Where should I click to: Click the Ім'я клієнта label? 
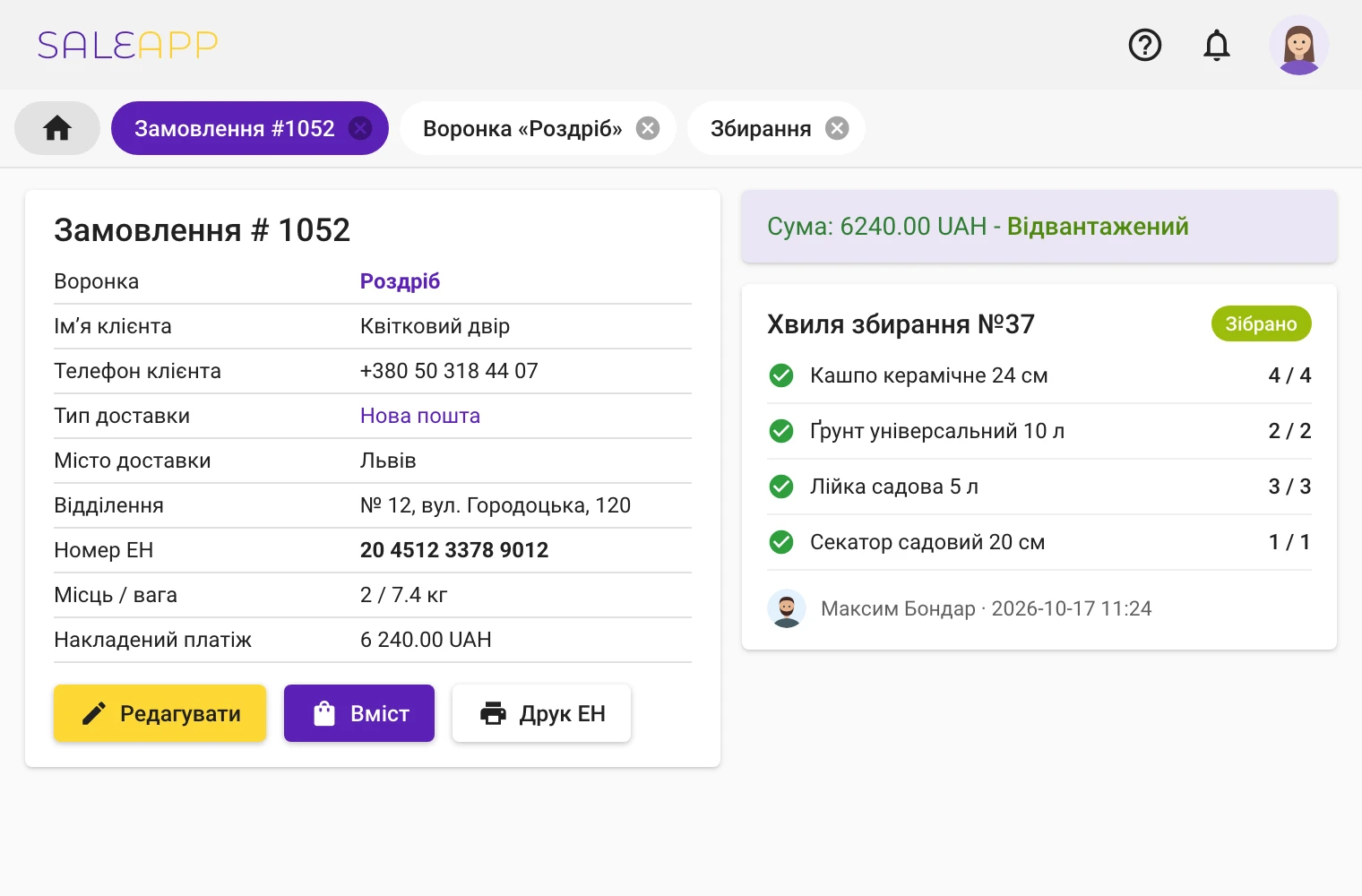point(113,326)
